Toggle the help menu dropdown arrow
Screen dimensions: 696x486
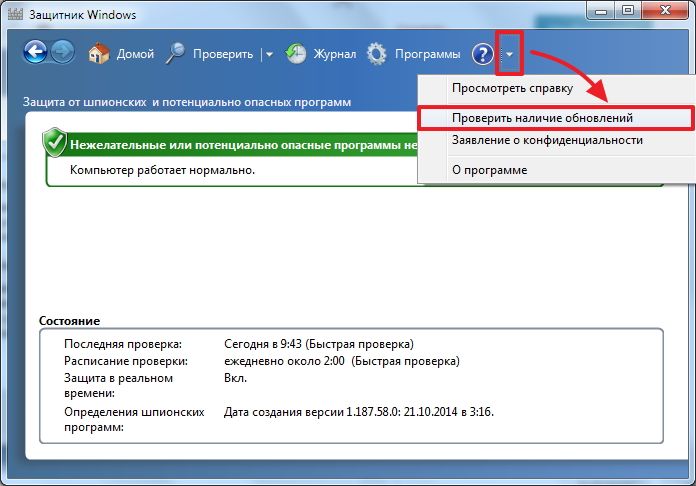510,55
